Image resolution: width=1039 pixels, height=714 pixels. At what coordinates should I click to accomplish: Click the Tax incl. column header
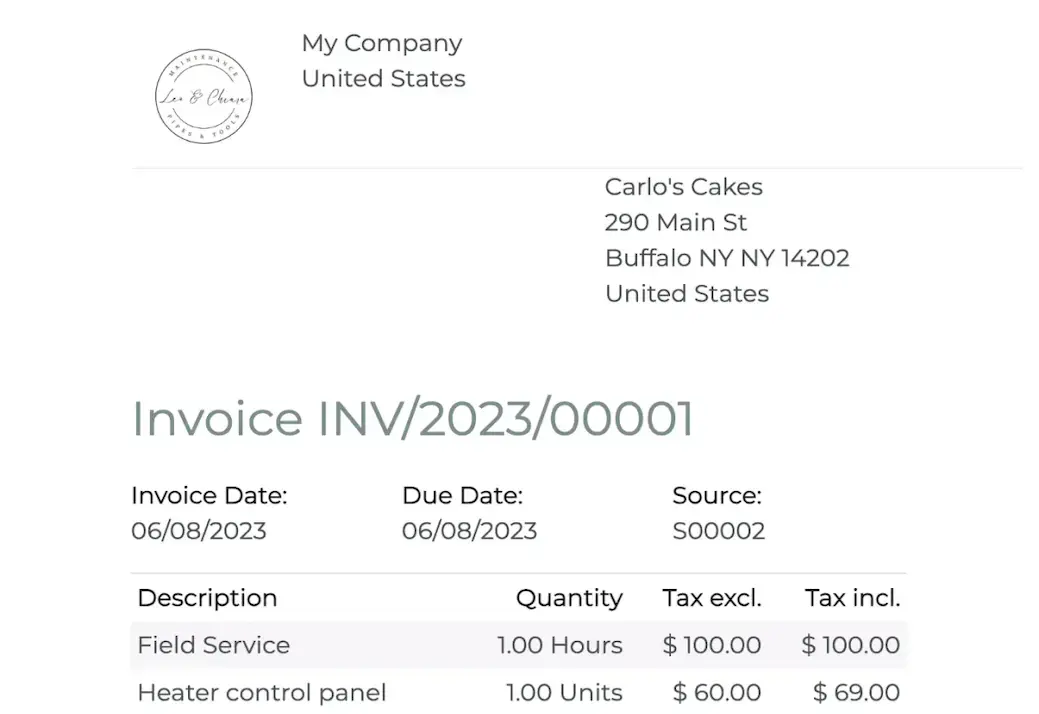852,598
